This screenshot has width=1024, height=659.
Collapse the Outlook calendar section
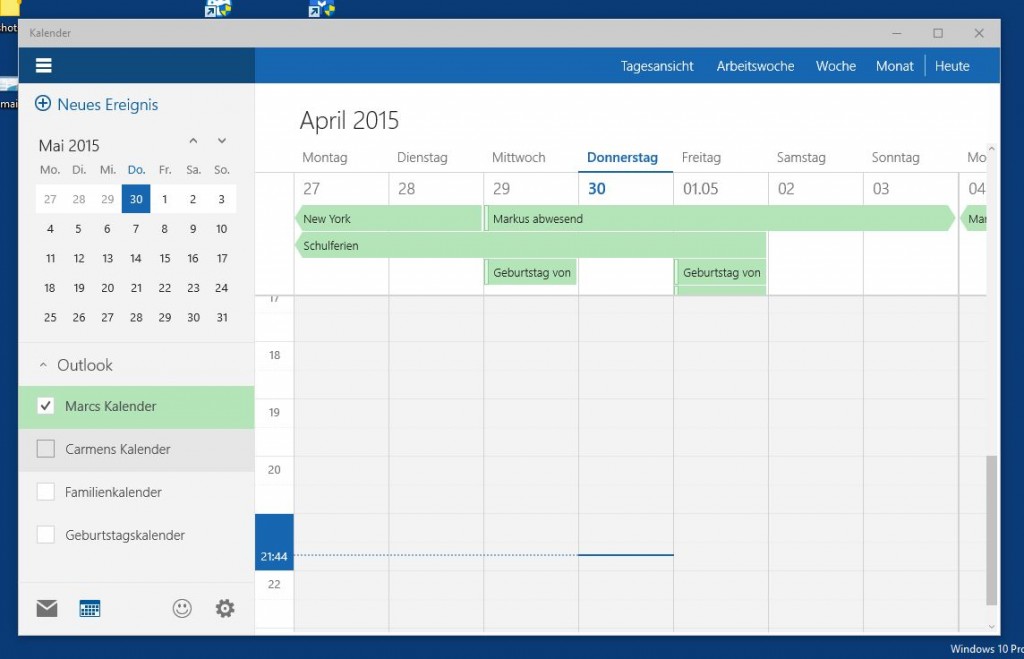(x=43, y=365)
